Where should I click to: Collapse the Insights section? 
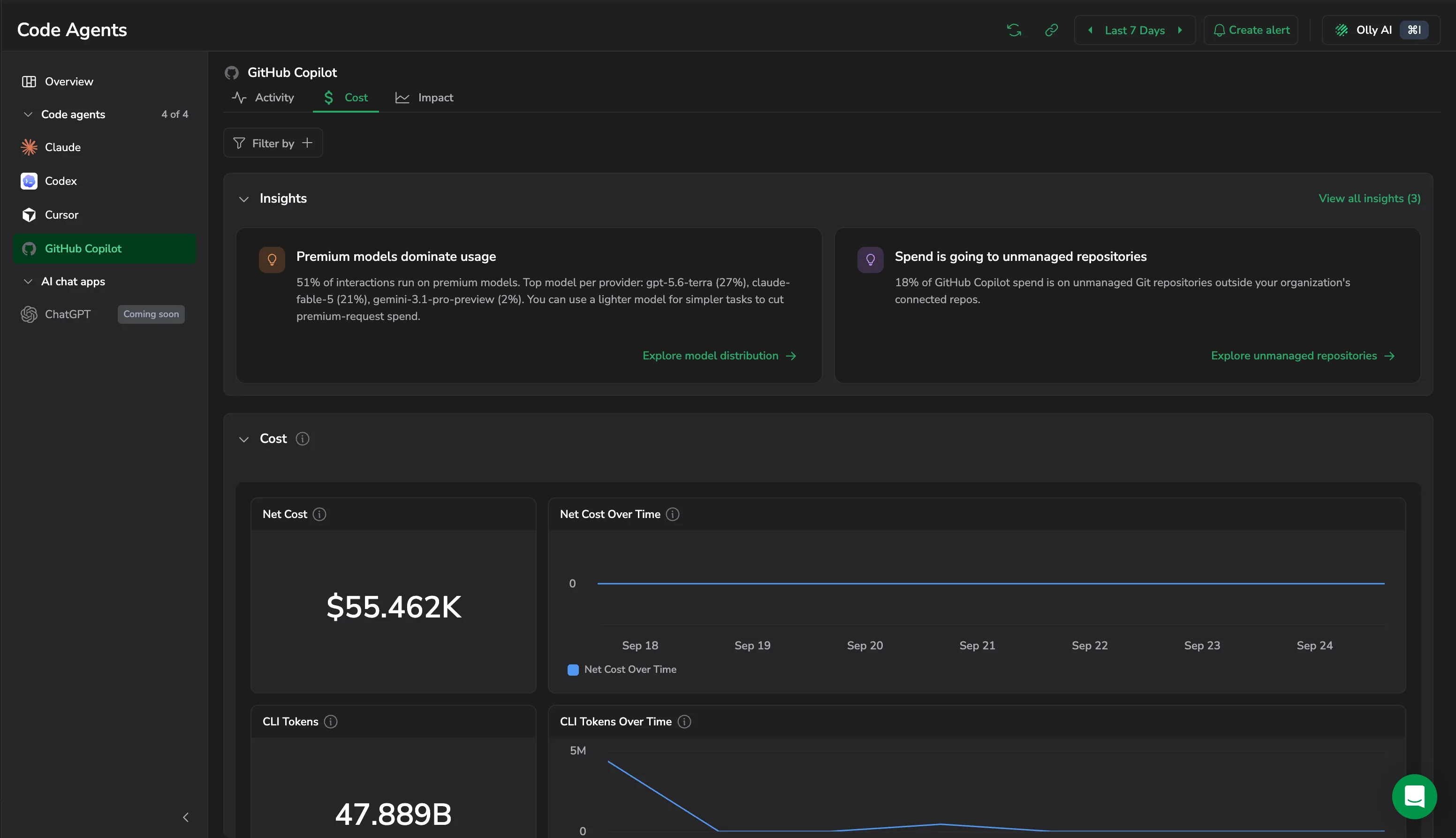244,199
